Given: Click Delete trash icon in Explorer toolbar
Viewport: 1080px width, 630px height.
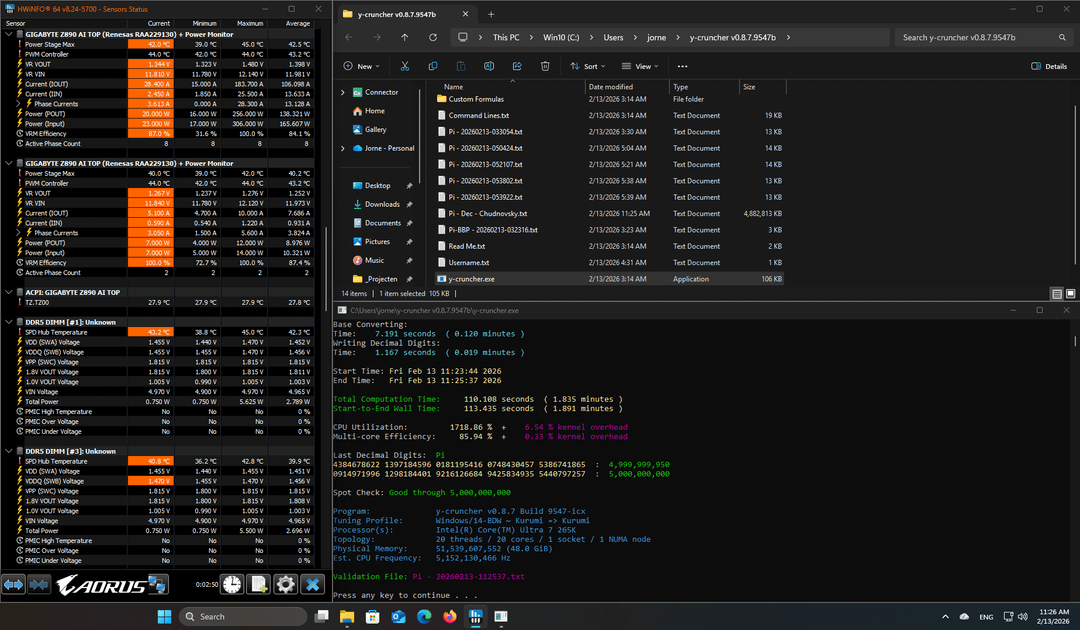Looking at the screenshot, I should 545,66.
